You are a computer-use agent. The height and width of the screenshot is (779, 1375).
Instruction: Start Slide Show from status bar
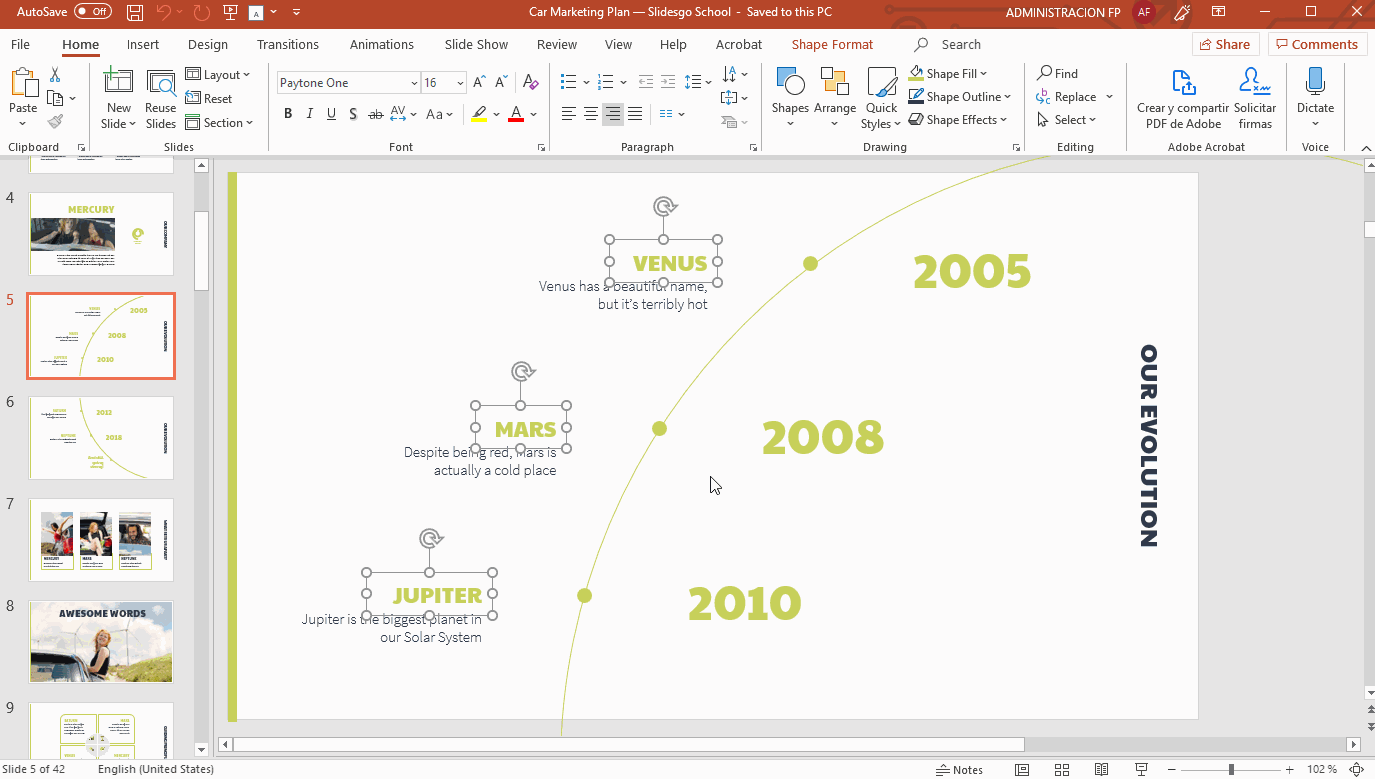point(1141,769)
